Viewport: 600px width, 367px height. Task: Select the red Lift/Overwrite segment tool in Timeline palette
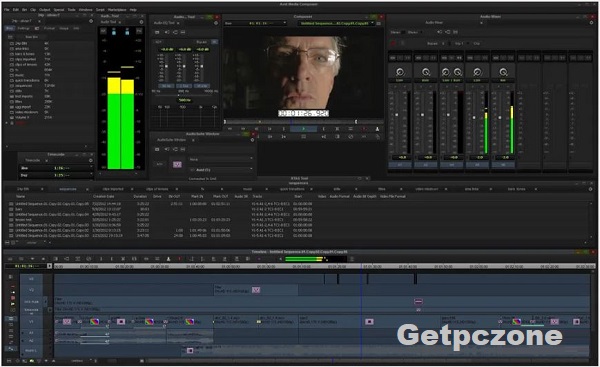click(x=12, y=298)
